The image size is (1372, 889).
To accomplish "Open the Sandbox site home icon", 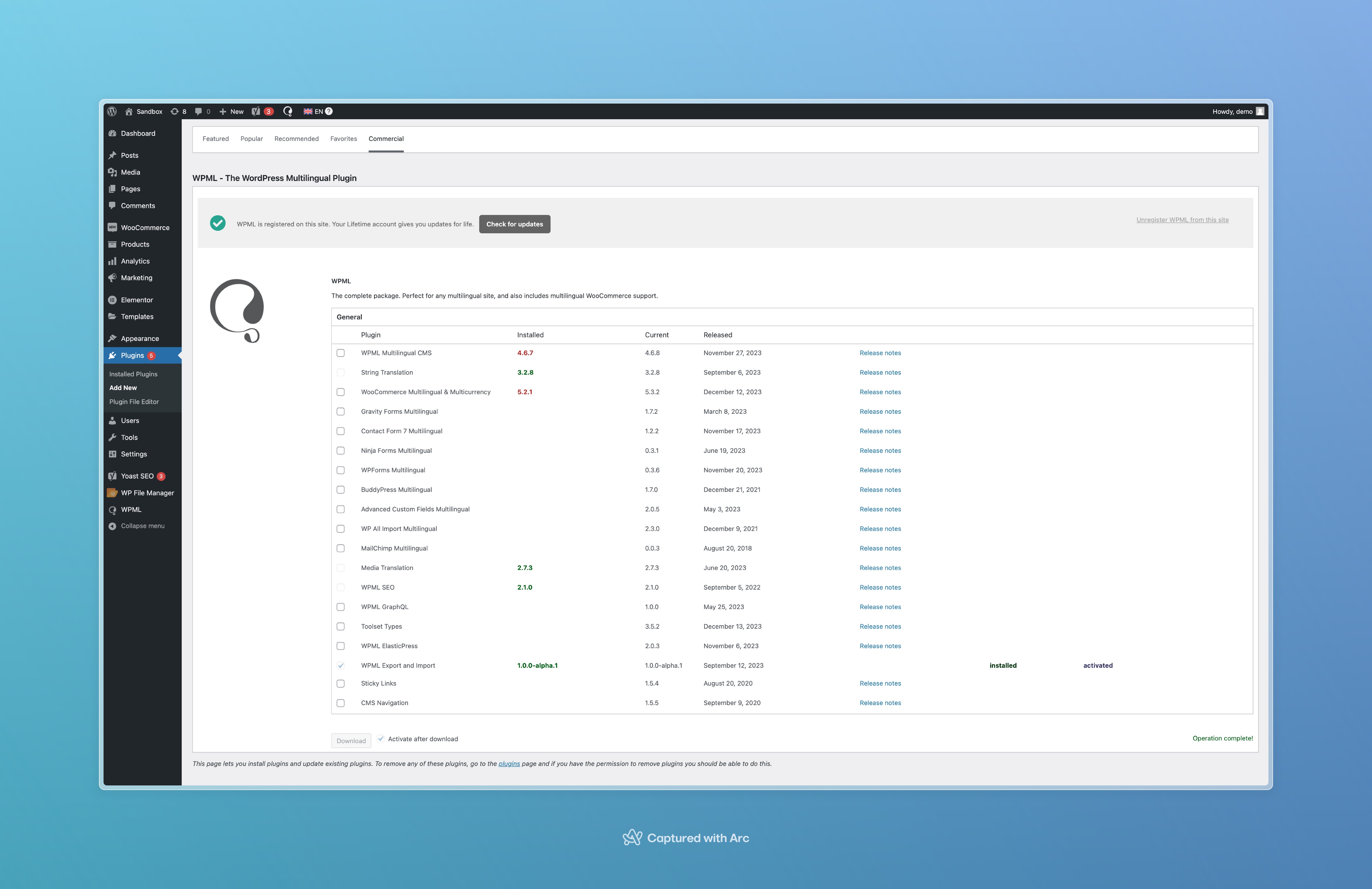I will click(x=129, y=111).
